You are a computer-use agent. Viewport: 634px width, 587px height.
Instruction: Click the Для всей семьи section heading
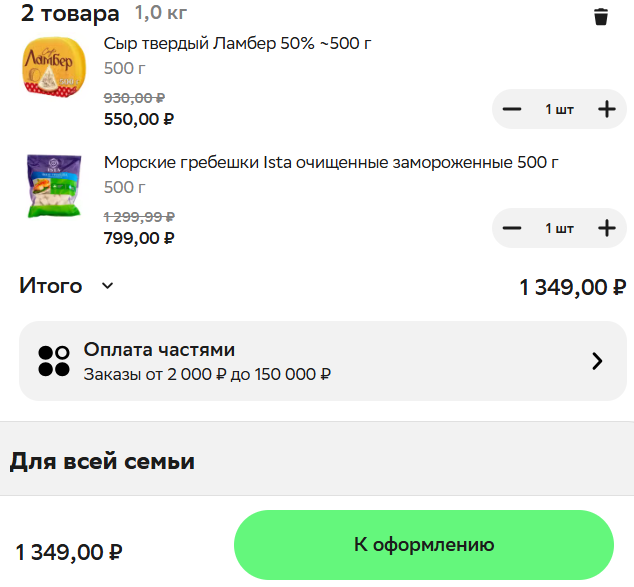click(x=102, y=461)
